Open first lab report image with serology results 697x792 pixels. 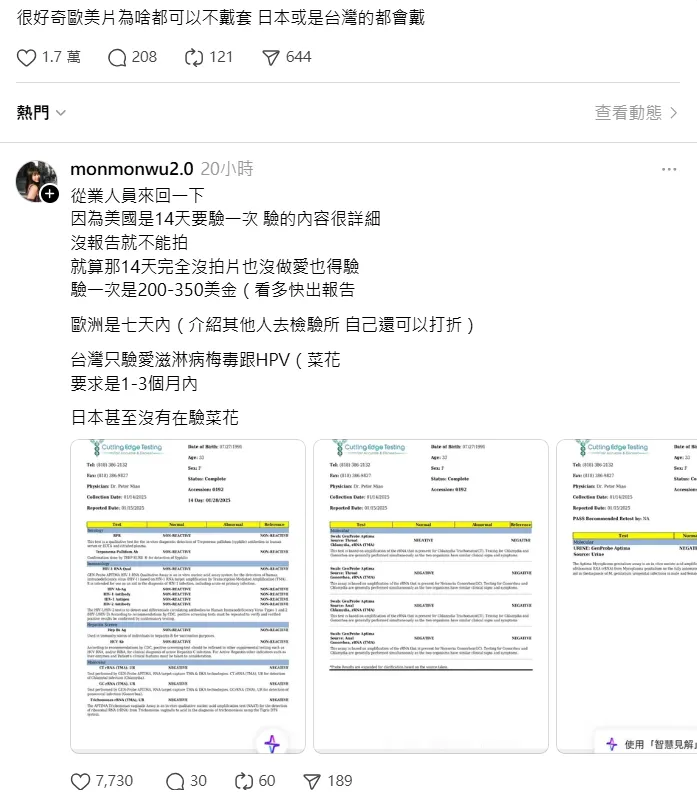tap(188, 597)
